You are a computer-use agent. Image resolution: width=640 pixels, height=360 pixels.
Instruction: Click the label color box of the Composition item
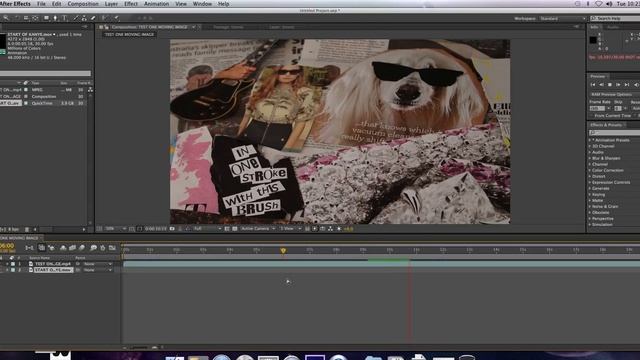(x=26, y=97)
